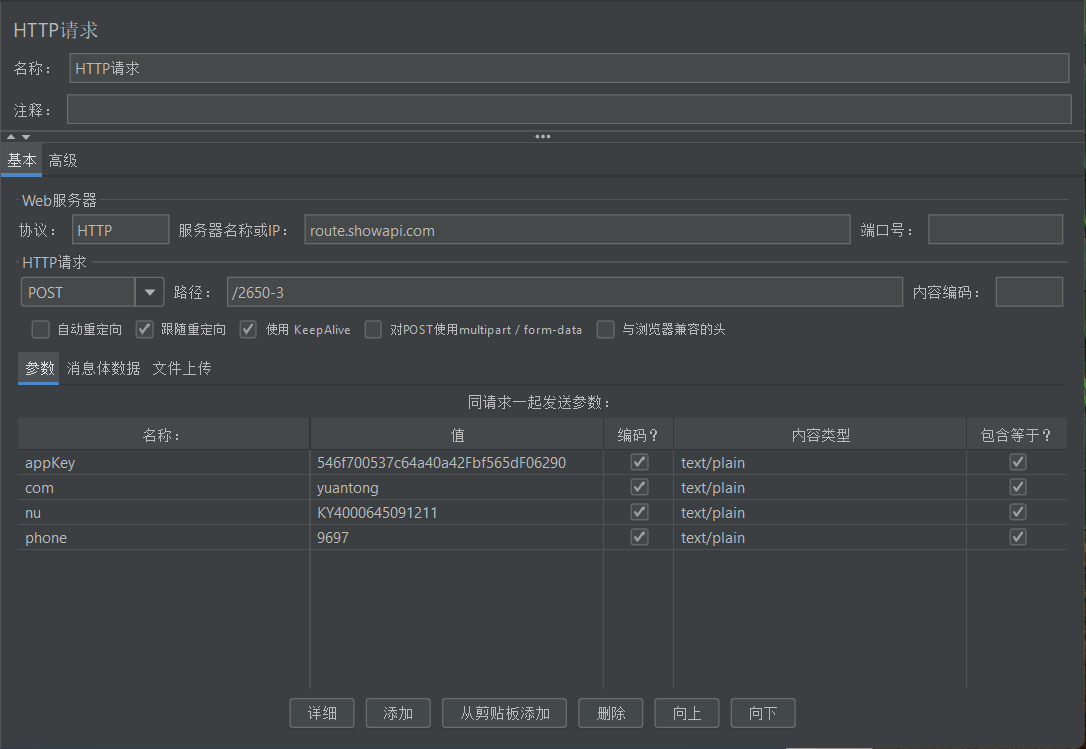Enable the 自动重定向 checkbox
This screenshot has height=749, width=1086.
pyautogui.click(x=41, y=329)
